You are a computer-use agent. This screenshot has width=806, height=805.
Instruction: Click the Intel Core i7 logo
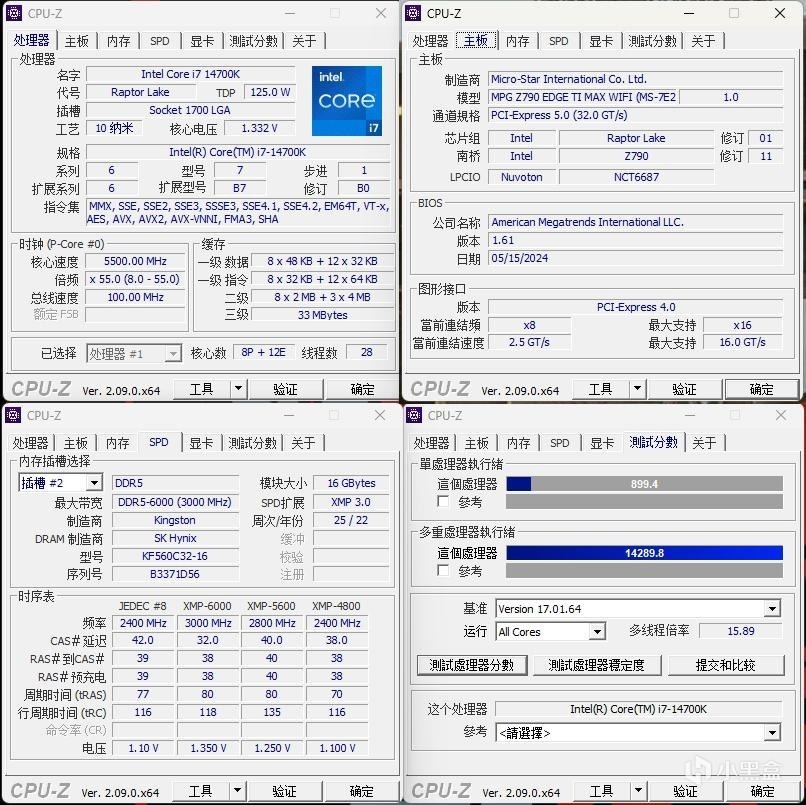[347, 101]
